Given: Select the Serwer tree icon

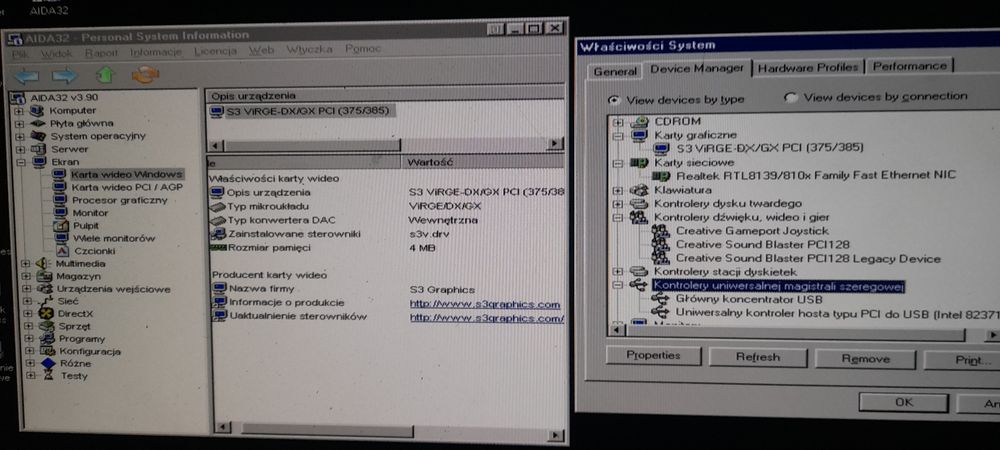Looking at the screenshot, I should pos(38,149).
